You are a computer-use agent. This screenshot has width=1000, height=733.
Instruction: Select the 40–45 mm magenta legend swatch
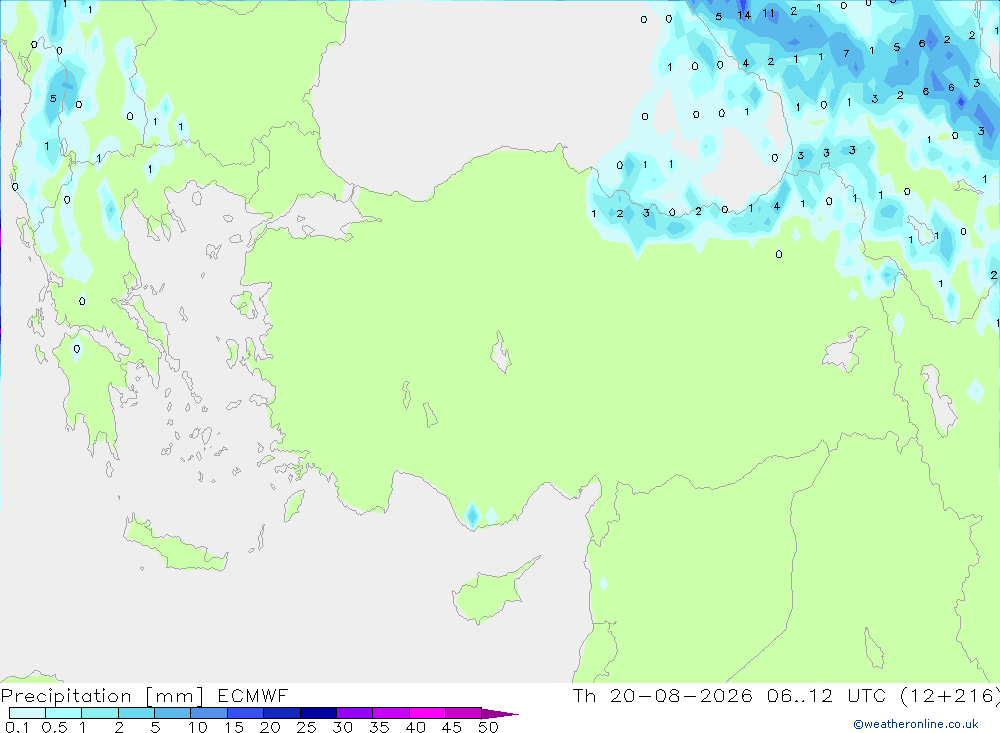click(x=427, y=713)
